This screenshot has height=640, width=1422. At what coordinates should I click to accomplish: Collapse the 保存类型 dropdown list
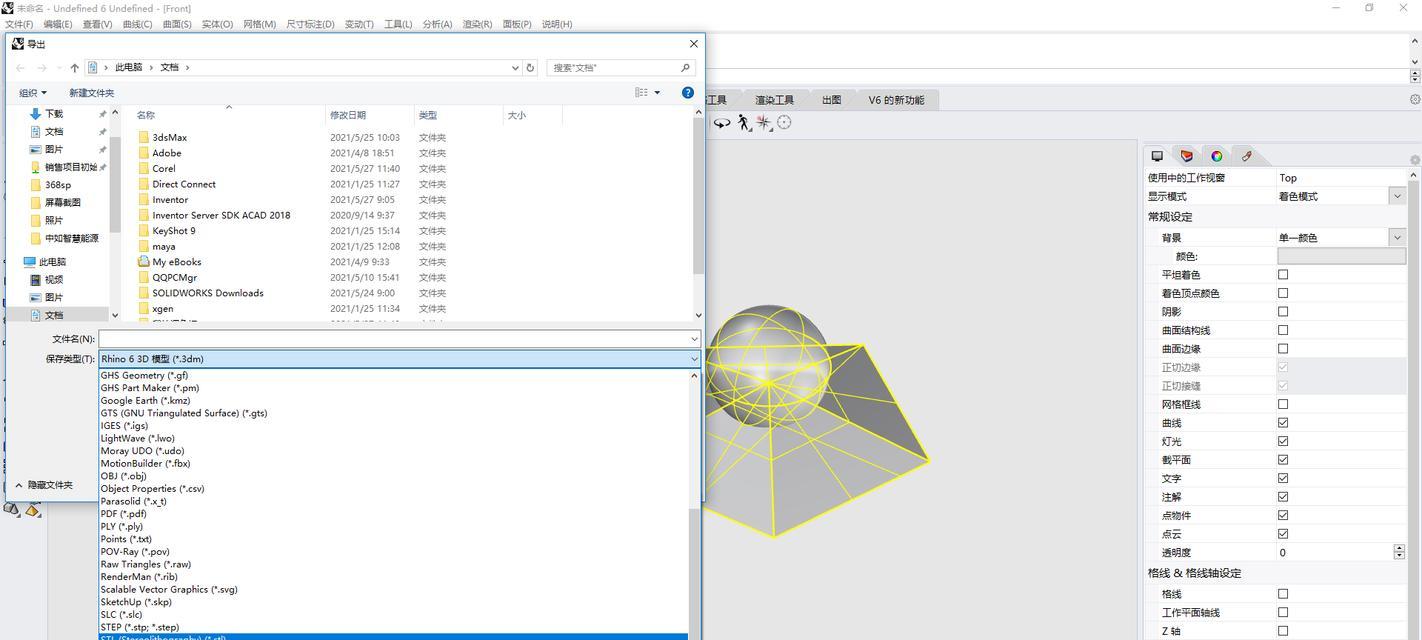[694, 359]
